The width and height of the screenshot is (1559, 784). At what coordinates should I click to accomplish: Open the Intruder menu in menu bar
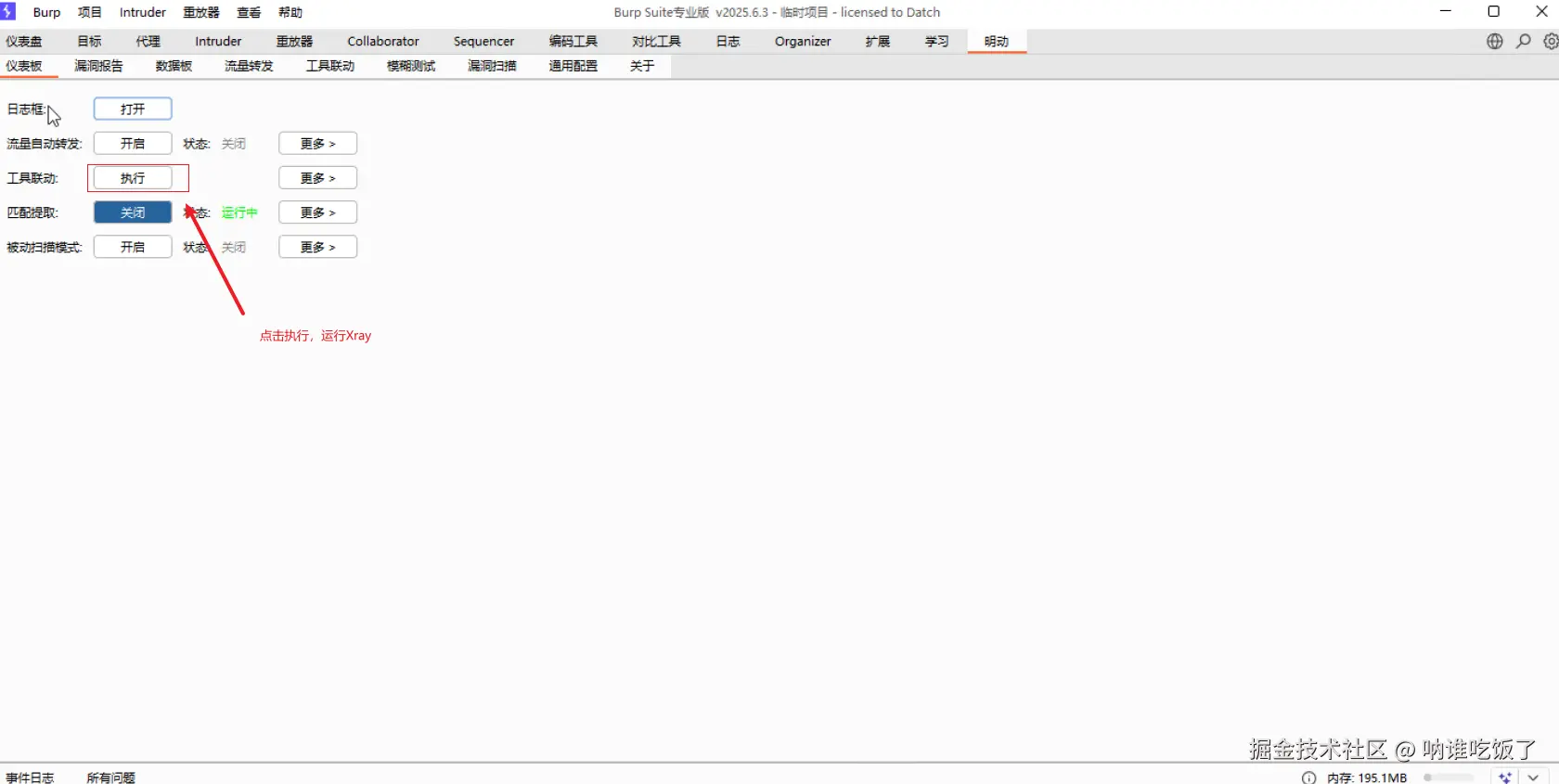(x=143, y=12)
